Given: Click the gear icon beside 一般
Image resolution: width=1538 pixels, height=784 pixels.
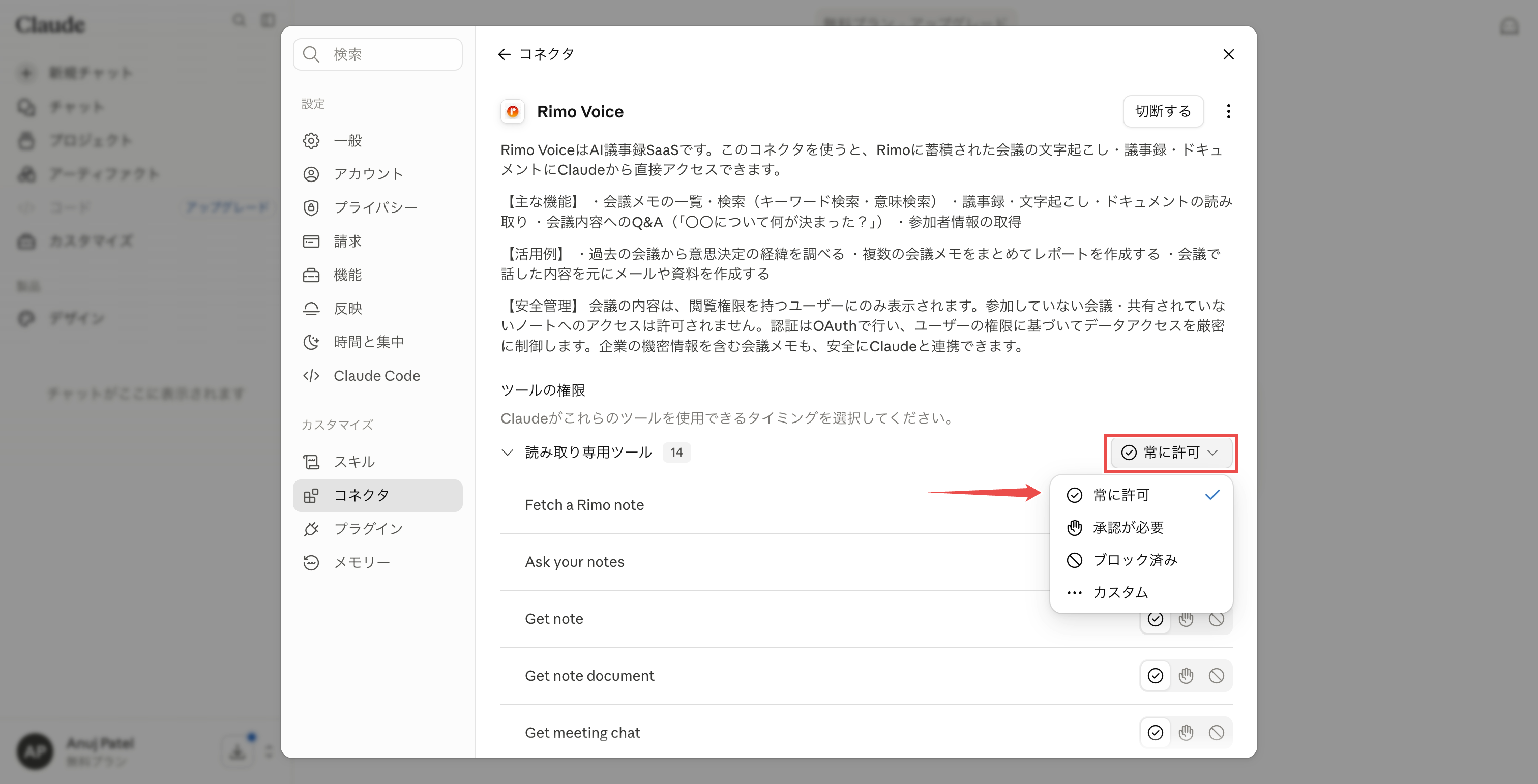Looking at the screenshot, I should click(x=311, y=141).
